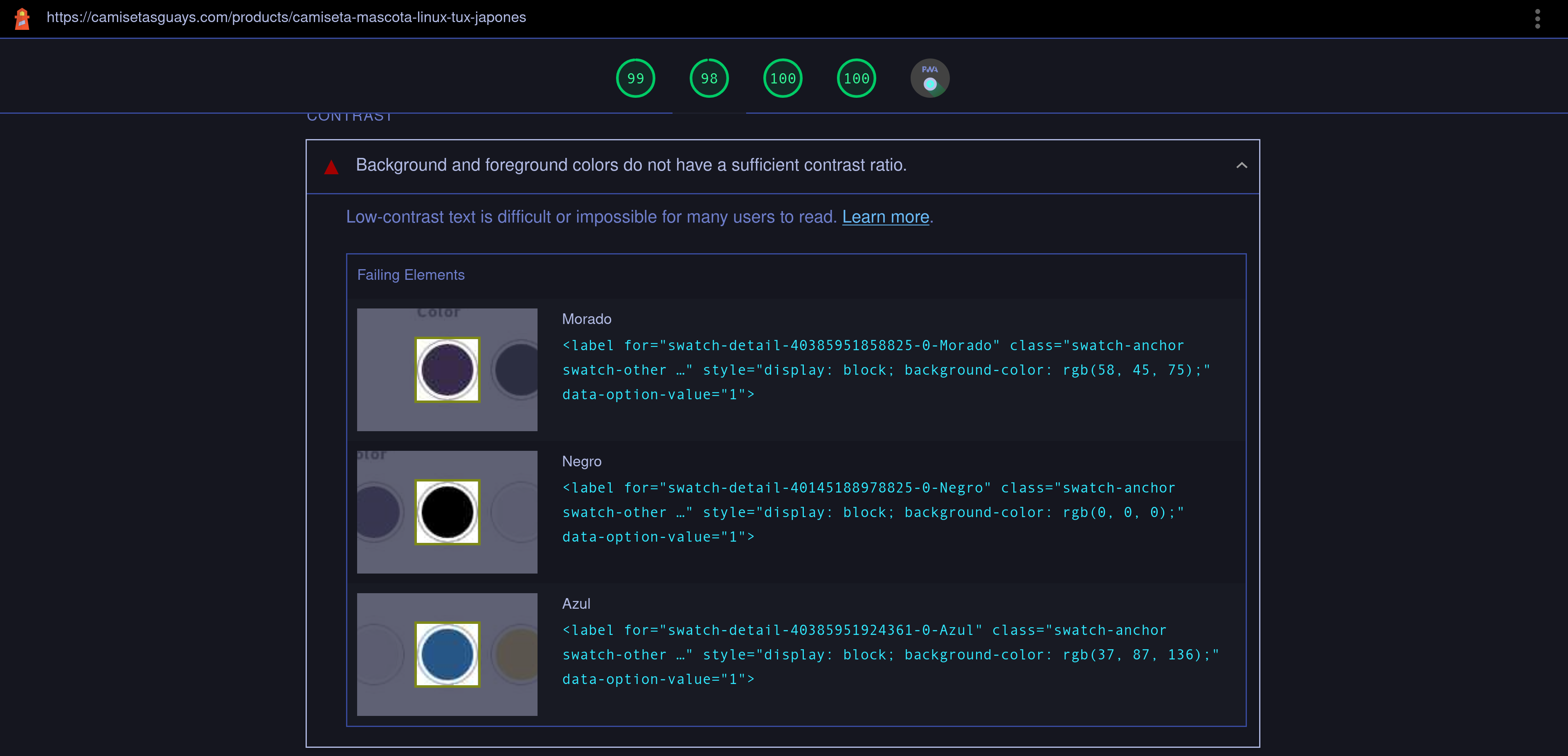The image size is (1568, 756).
Task: Open the PWA badge icon
Action: pos(929,77)
